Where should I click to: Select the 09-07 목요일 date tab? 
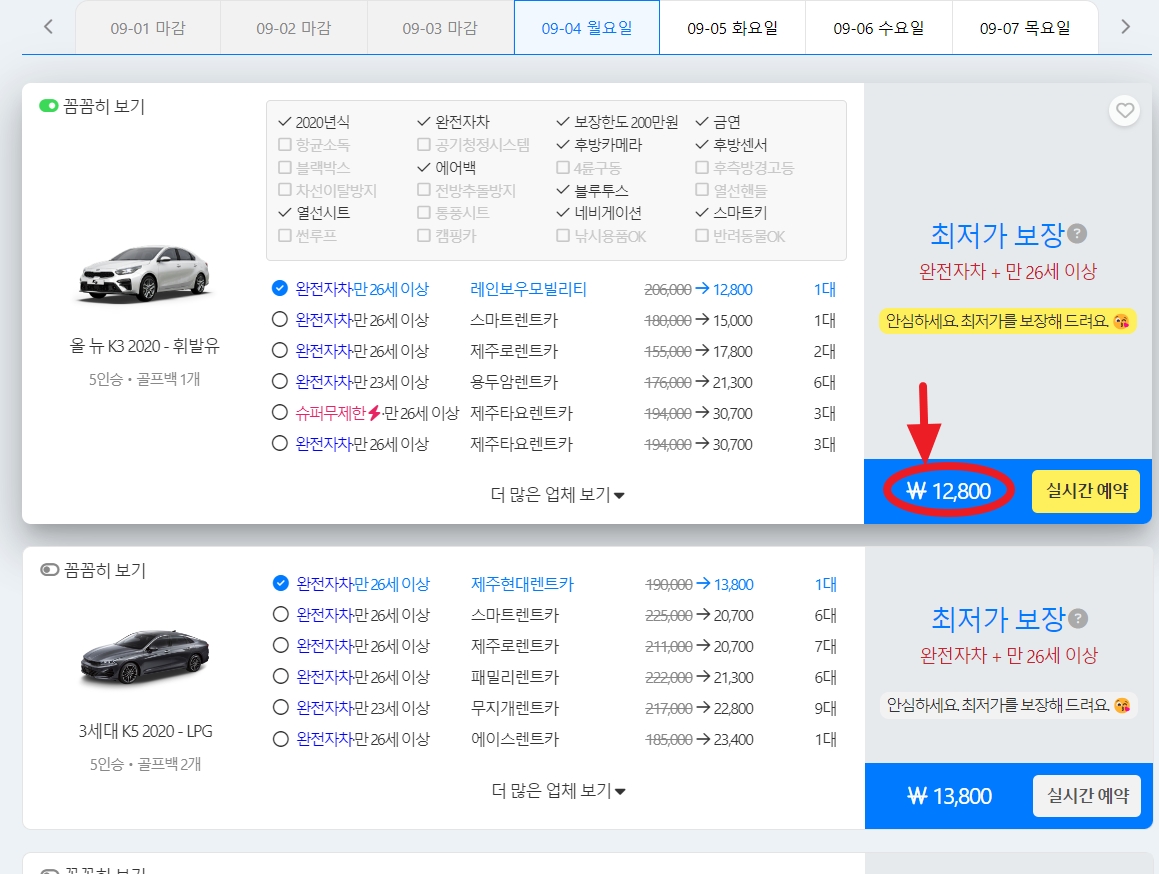[x=1024, y=28]
